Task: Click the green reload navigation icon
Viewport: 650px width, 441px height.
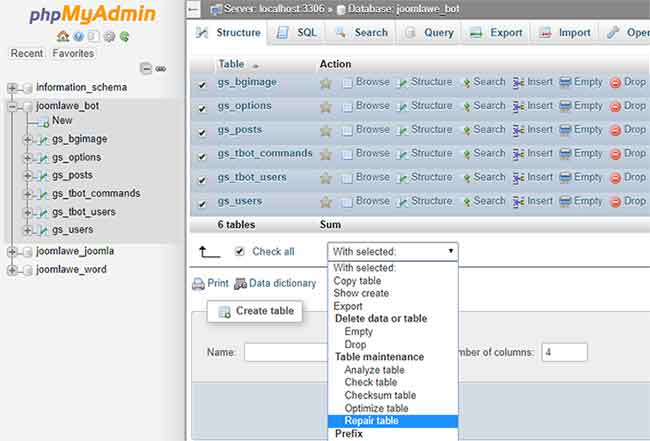Action: pos(124,37)
